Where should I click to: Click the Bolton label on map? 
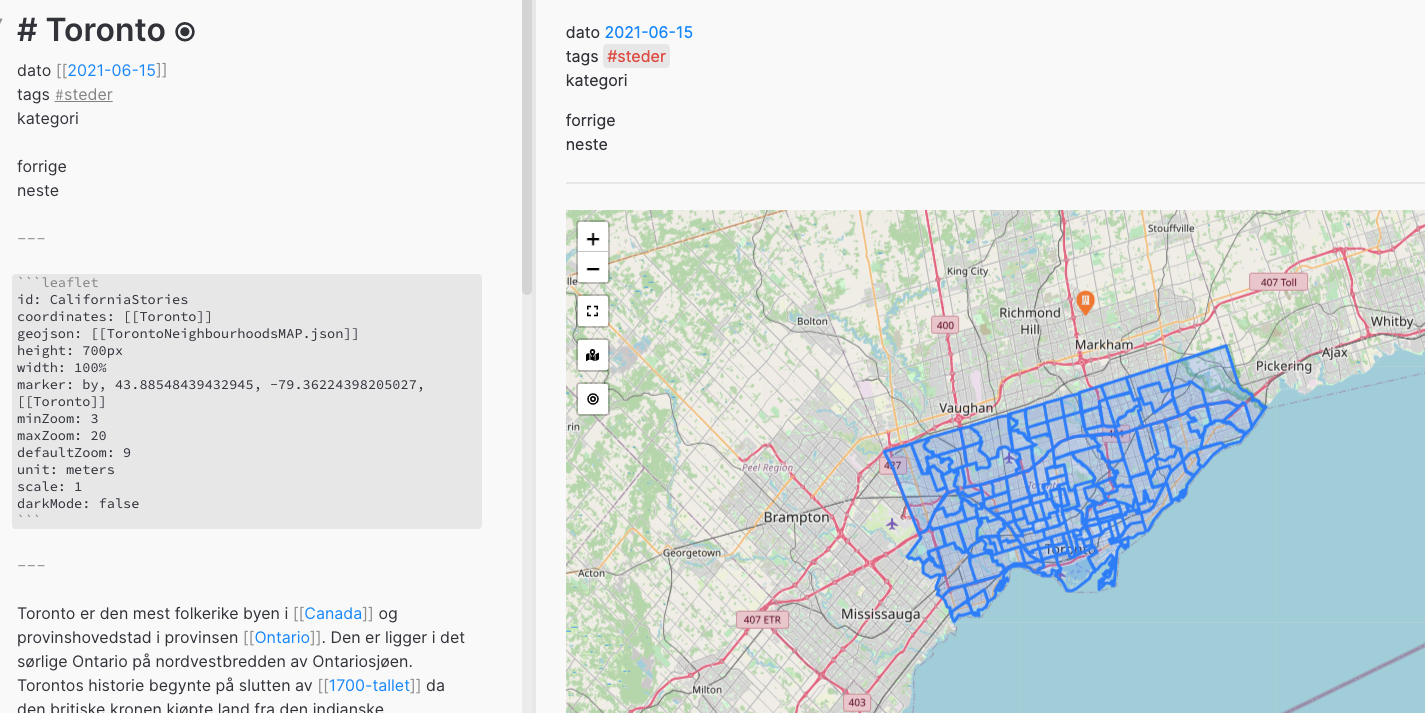click(x=813, y=321)
